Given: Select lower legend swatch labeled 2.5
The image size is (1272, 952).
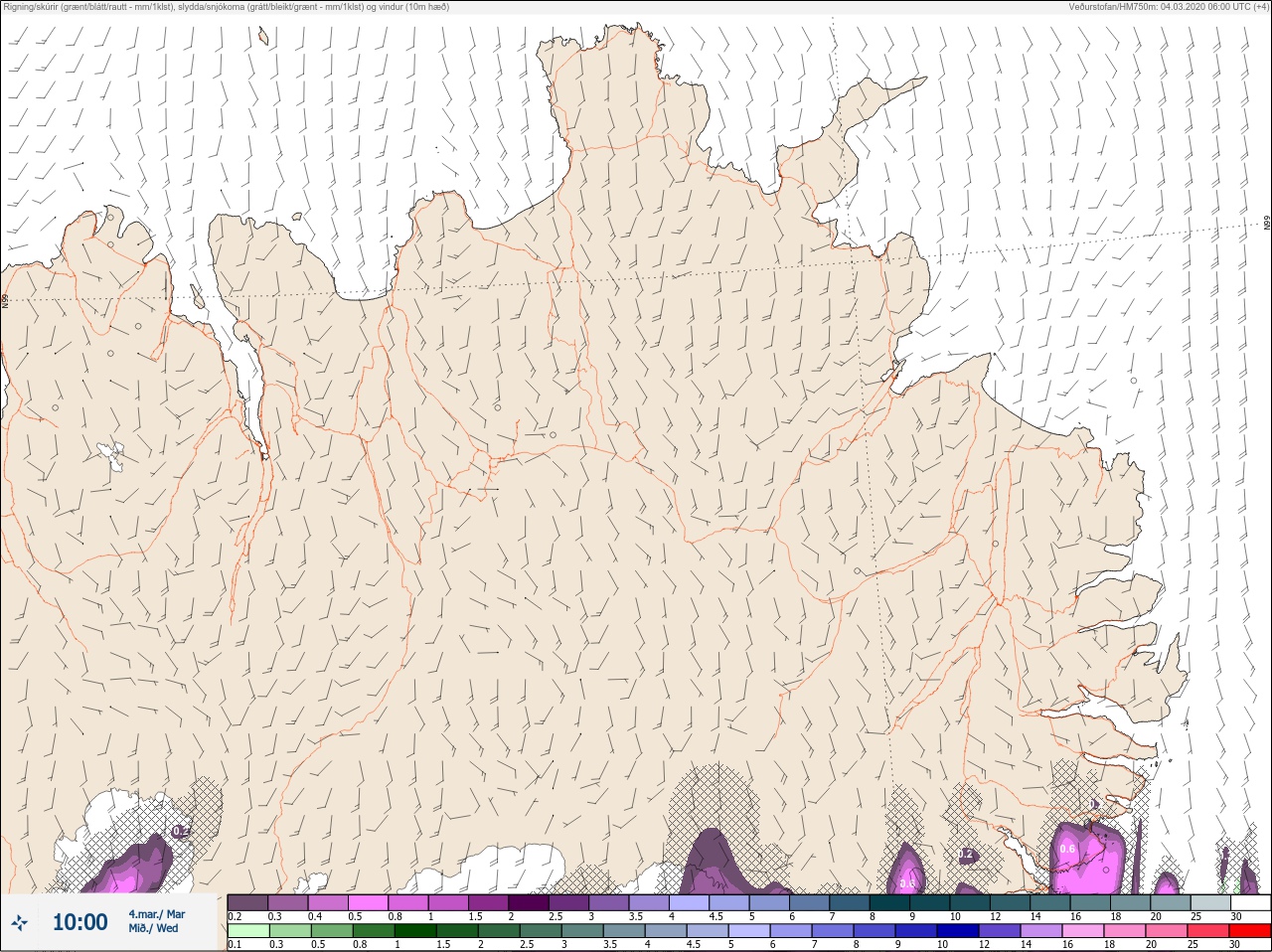Looking at the screenshot, I should (x=541, y=931).
